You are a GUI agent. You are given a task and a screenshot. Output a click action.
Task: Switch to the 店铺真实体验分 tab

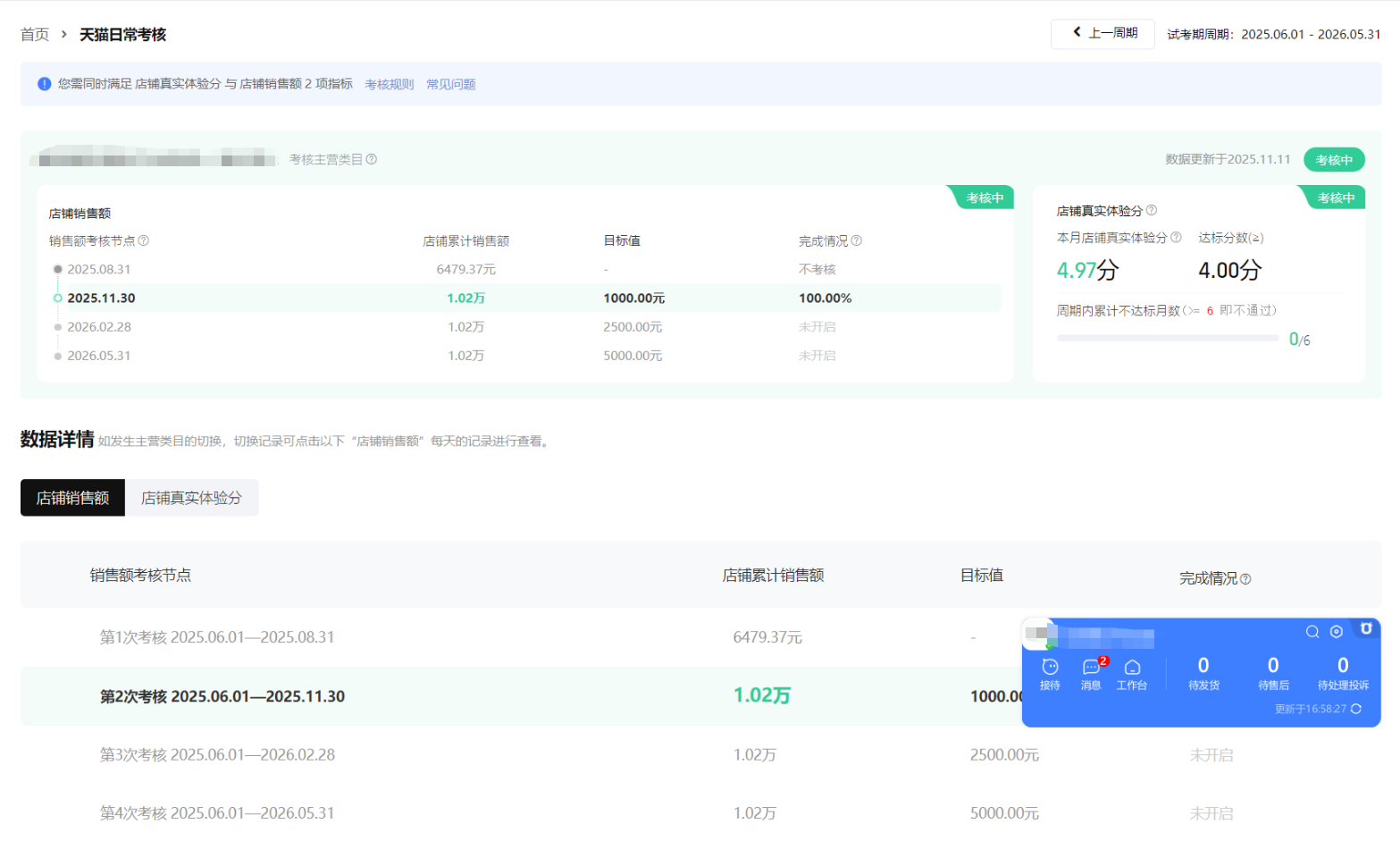(191, 498)
